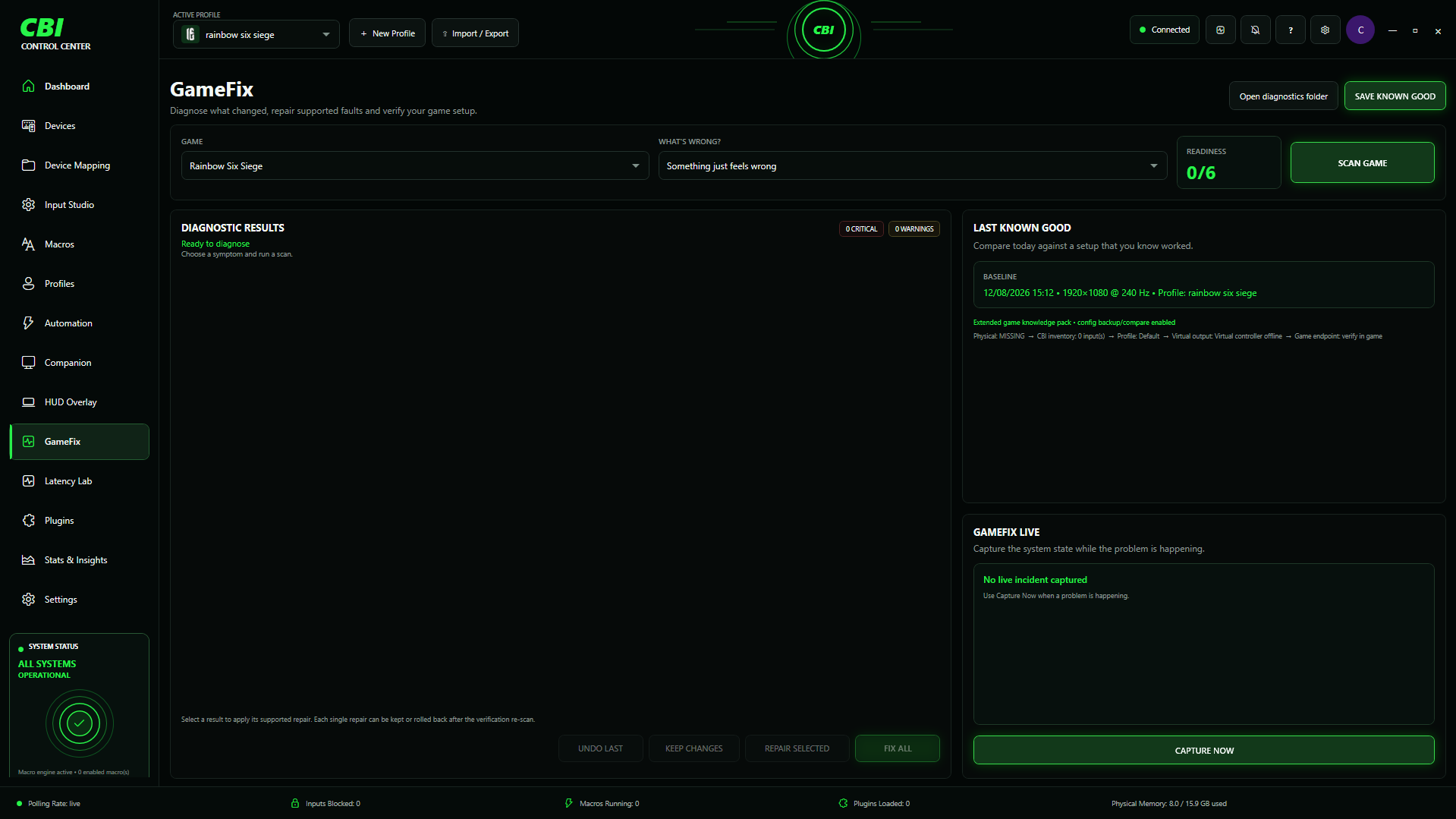
Task: Click the Repair Selected button
Action: click(797, 748)
